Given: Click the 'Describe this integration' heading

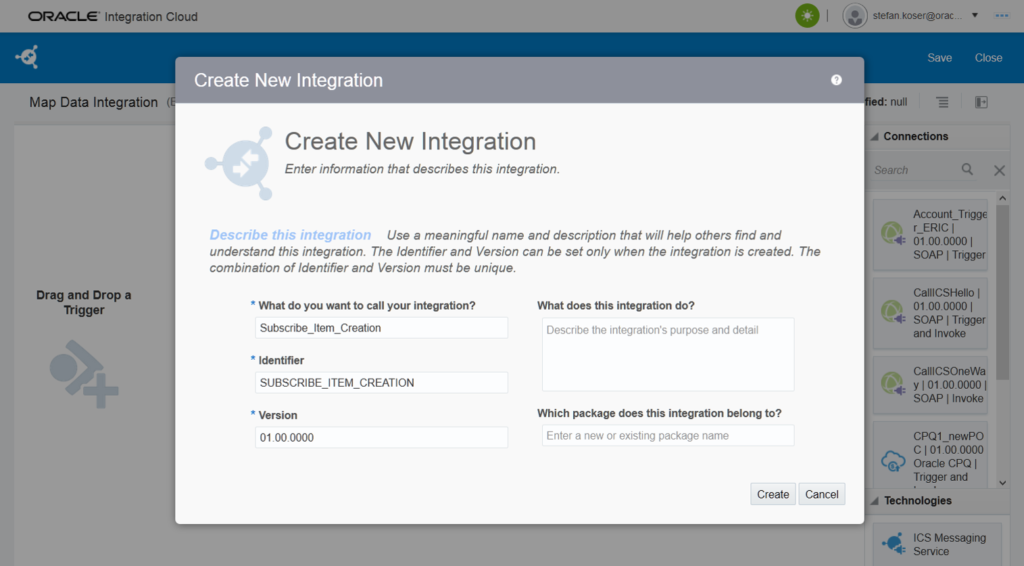Looking at the screenshot, I should pos(290,235).
